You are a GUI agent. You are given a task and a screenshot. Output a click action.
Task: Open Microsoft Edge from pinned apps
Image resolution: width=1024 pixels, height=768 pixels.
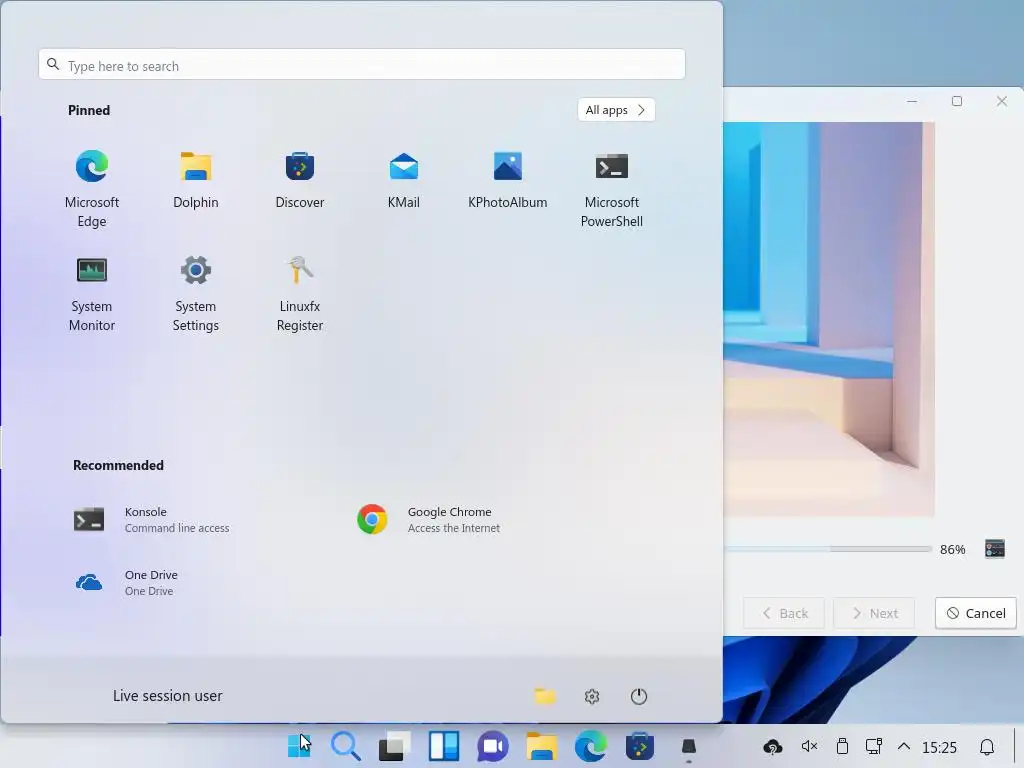click(91, 188)
